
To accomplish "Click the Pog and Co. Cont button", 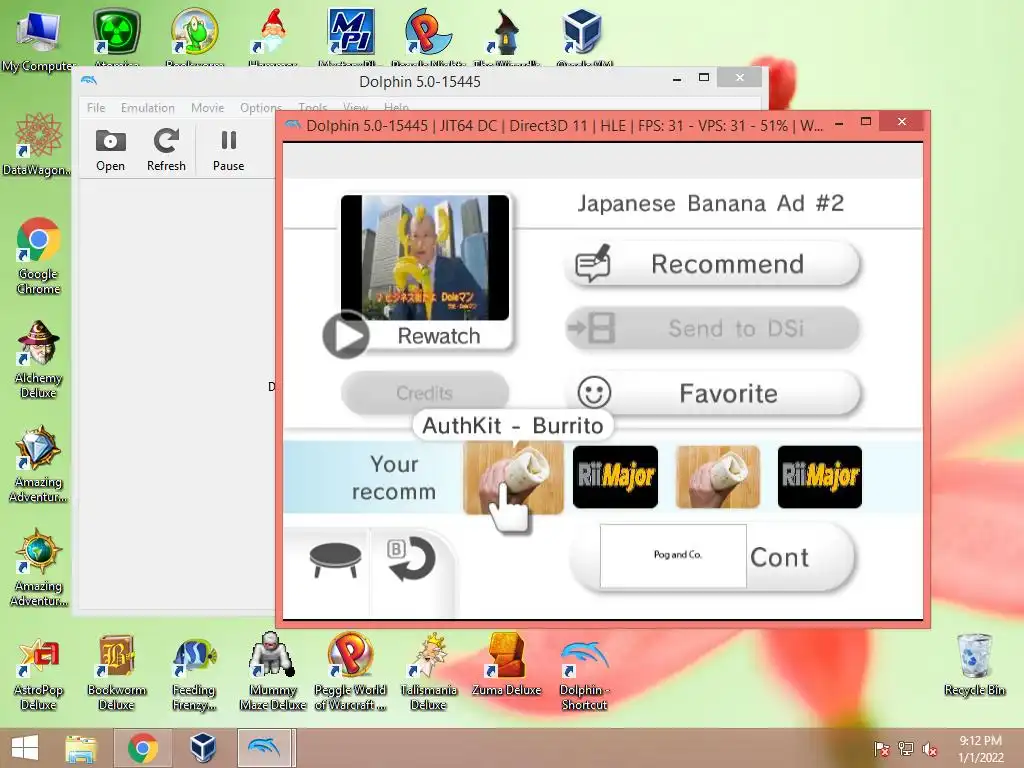I will (712, 556).
